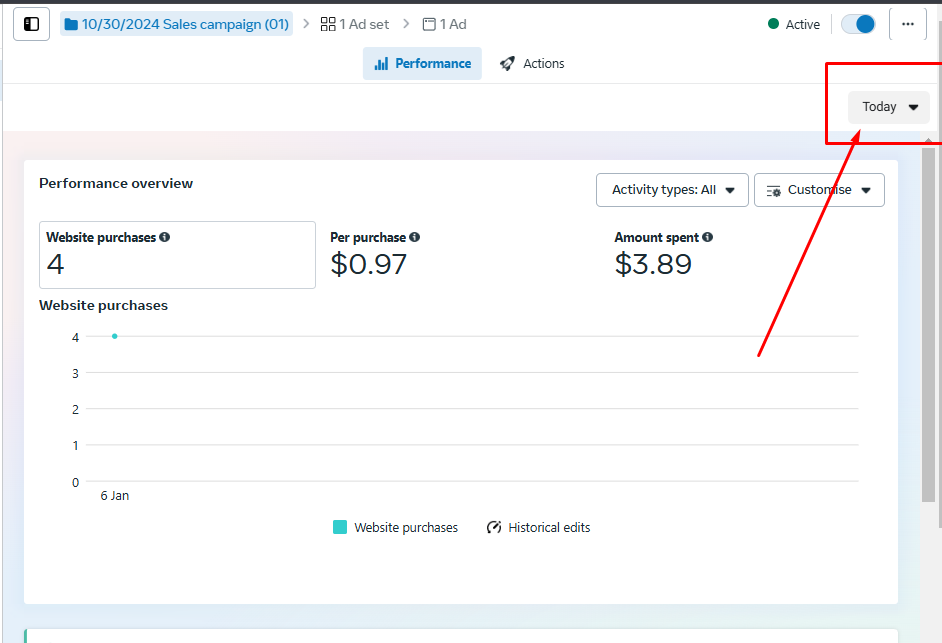This screenshot has width=942, height=643.
Task: Turn off the Active campaign toggle
Action: [858, 24]
